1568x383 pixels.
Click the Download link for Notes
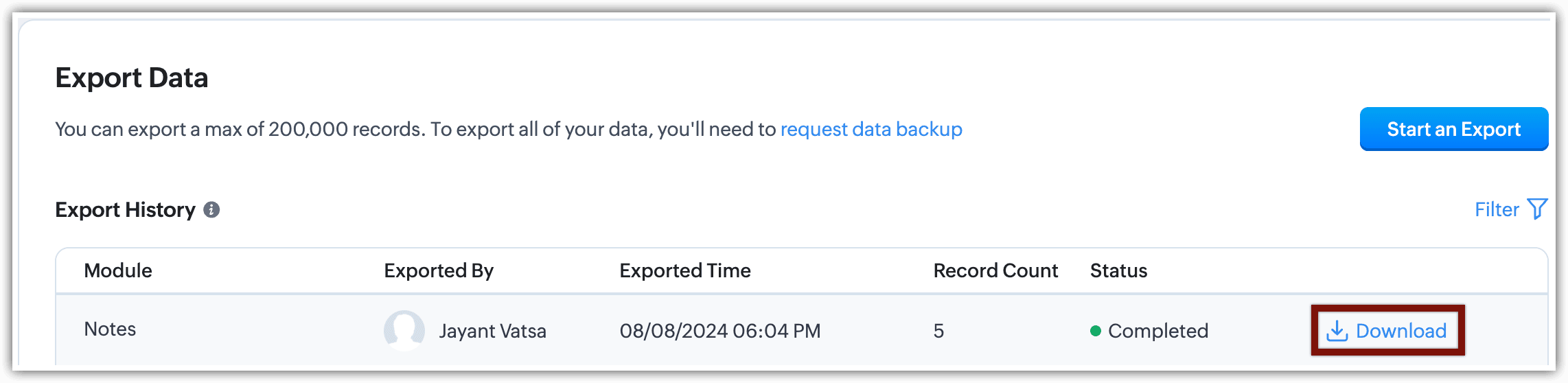pyautogui.click(x=1400, y=331)
